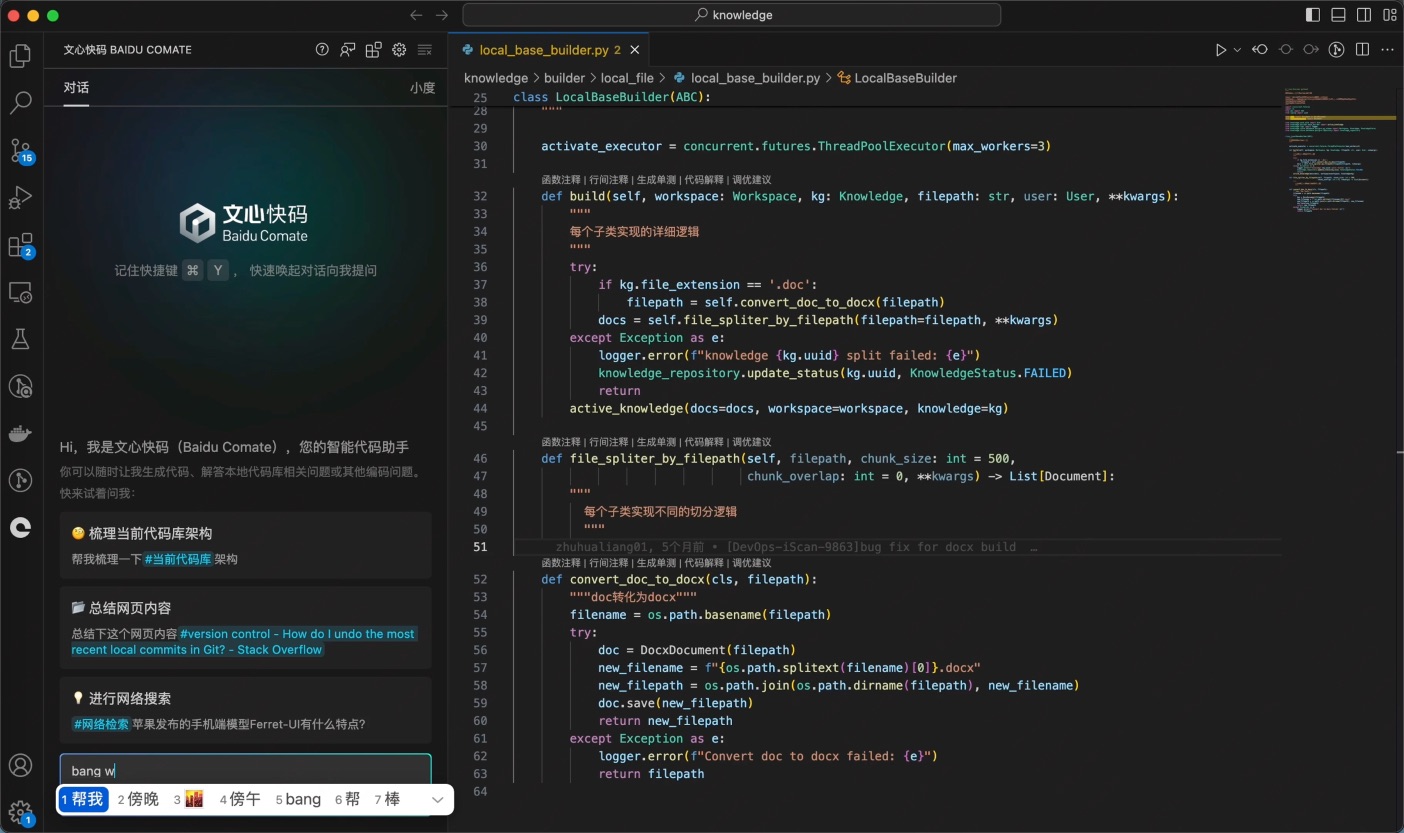
Task: Click the git blame annotation on line 51
Action: pyautogui.click(x=796, y=547)
